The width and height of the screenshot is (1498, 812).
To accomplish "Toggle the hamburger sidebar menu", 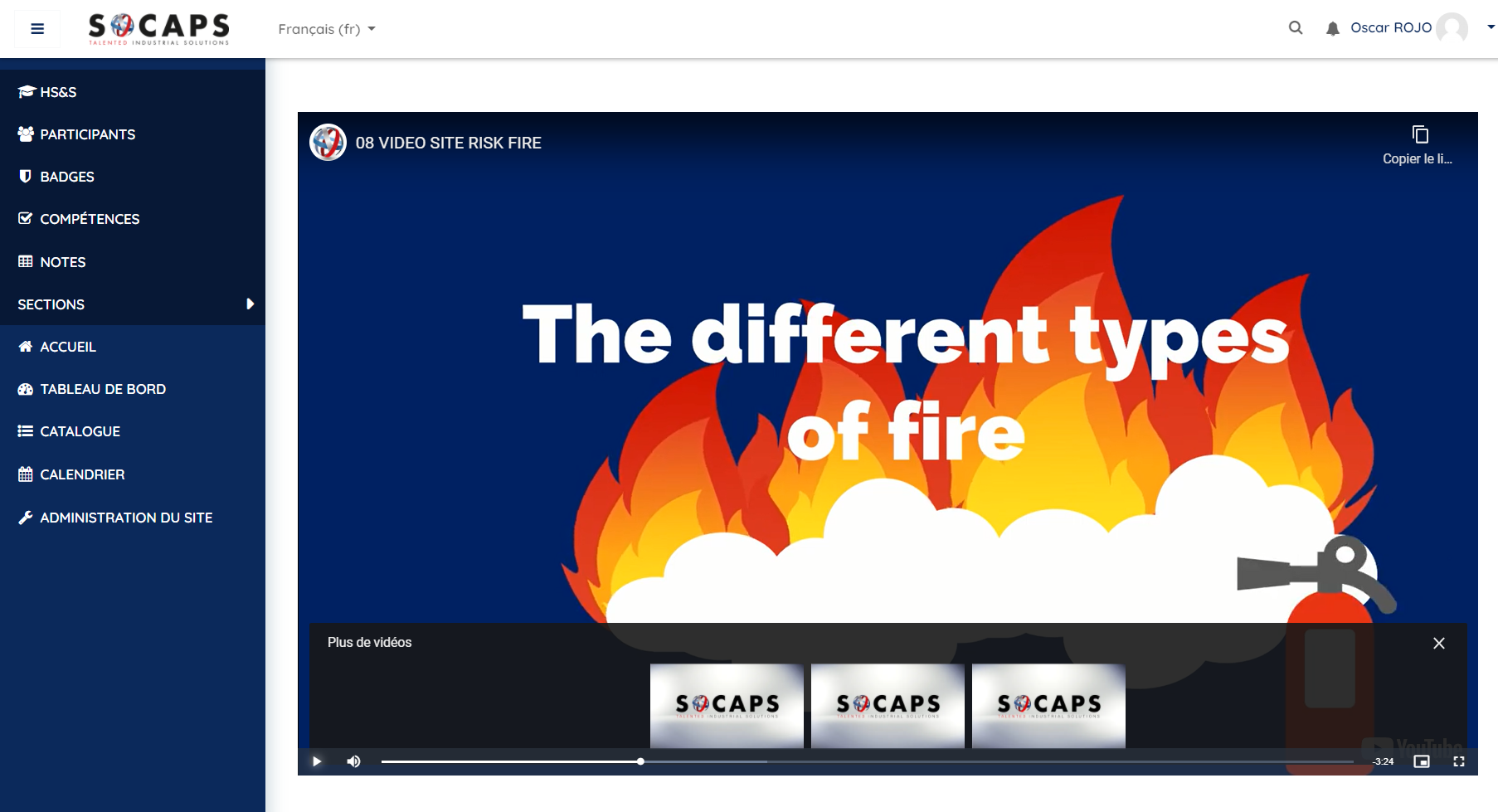I will click(37, 29).
